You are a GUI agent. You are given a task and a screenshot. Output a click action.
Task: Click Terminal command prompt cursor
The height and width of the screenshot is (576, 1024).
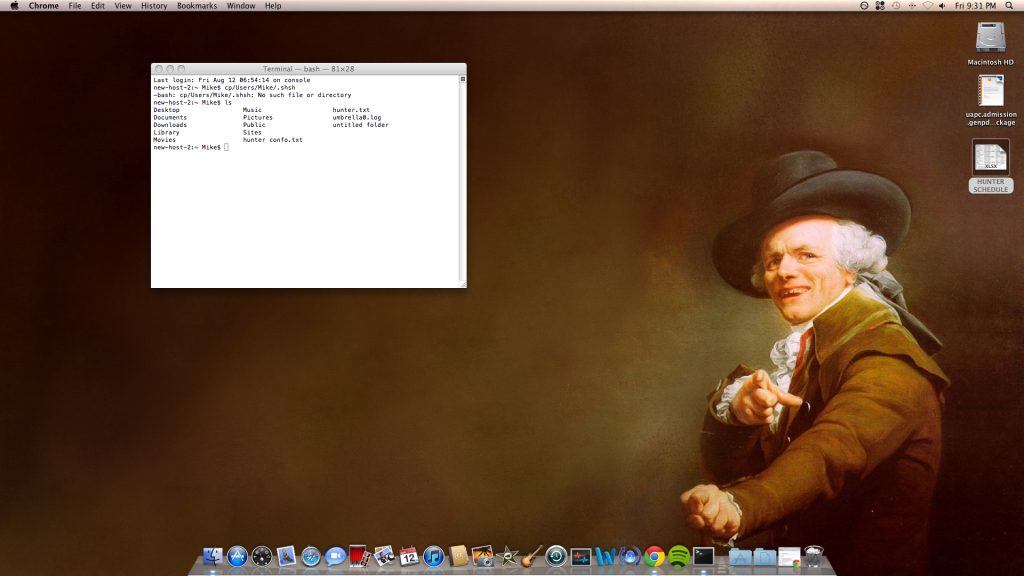[x=227, y=148]
